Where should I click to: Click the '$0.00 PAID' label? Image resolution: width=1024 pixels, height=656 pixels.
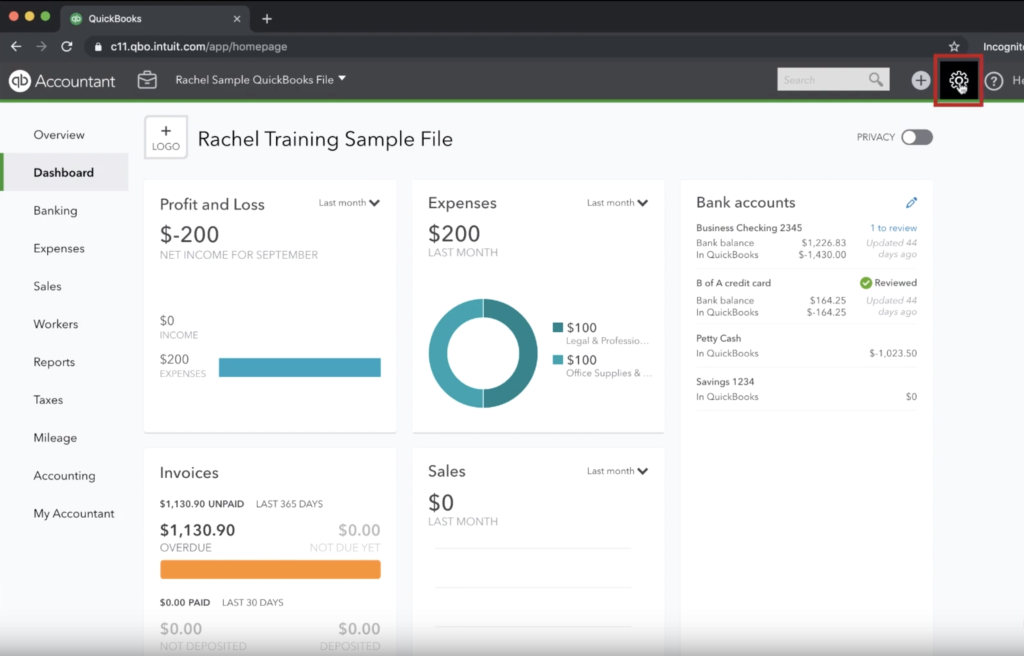[185, 602]
